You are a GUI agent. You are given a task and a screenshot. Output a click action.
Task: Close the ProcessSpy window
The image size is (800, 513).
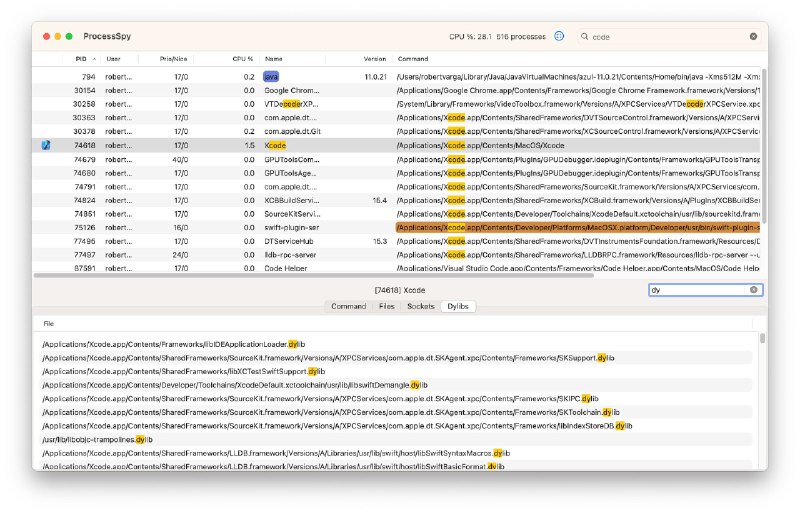pyautogui.click(x=46, y=36)
